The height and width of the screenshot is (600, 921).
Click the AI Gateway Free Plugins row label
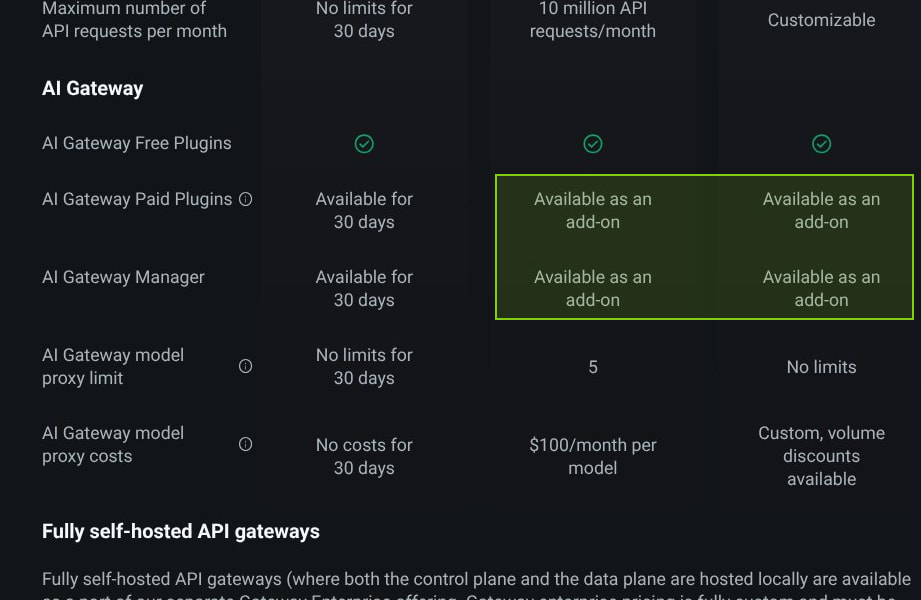pyautogui.click(x=137, y=143)
